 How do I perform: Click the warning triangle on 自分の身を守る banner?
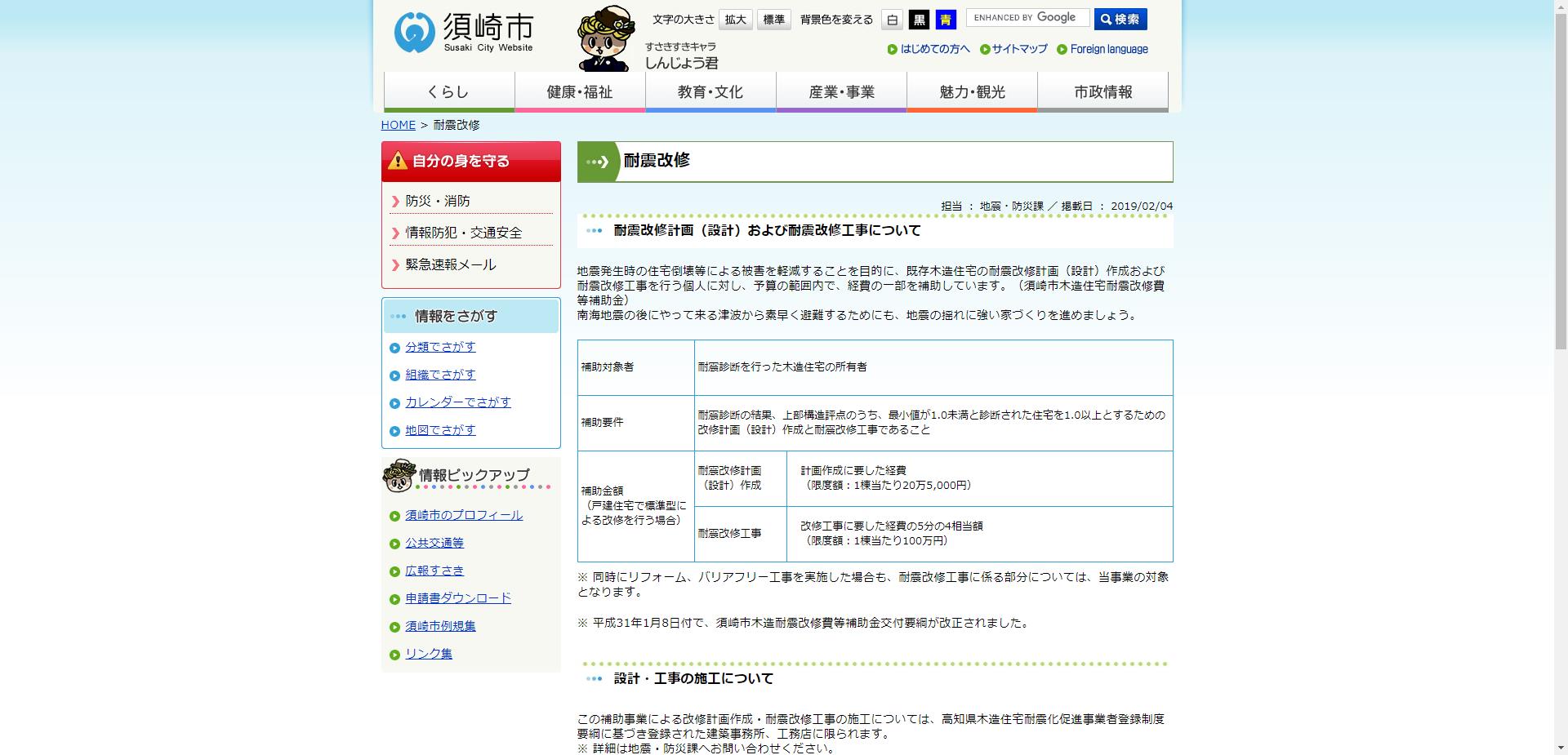(397, 160)
